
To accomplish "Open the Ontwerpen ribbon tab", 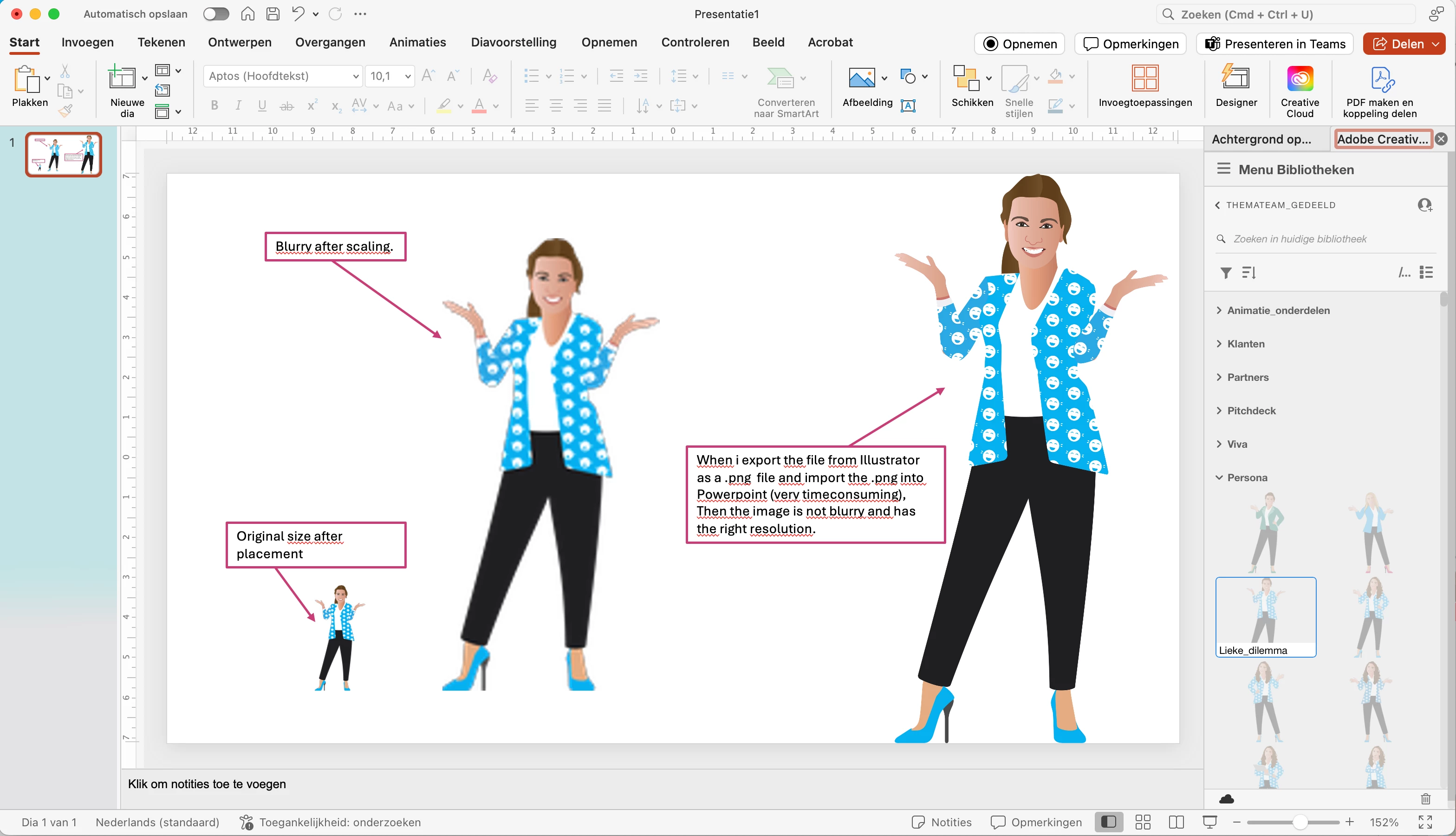I will 239,42.
